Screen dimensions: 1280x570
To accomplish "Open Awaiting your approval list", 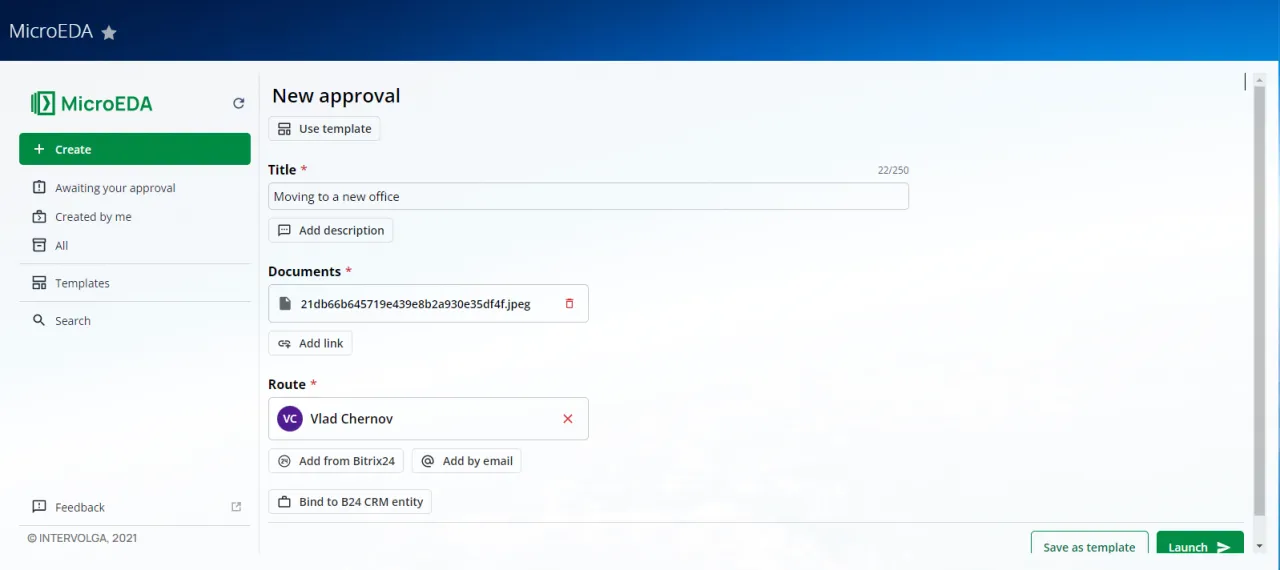I will click(x=115, y=188).
